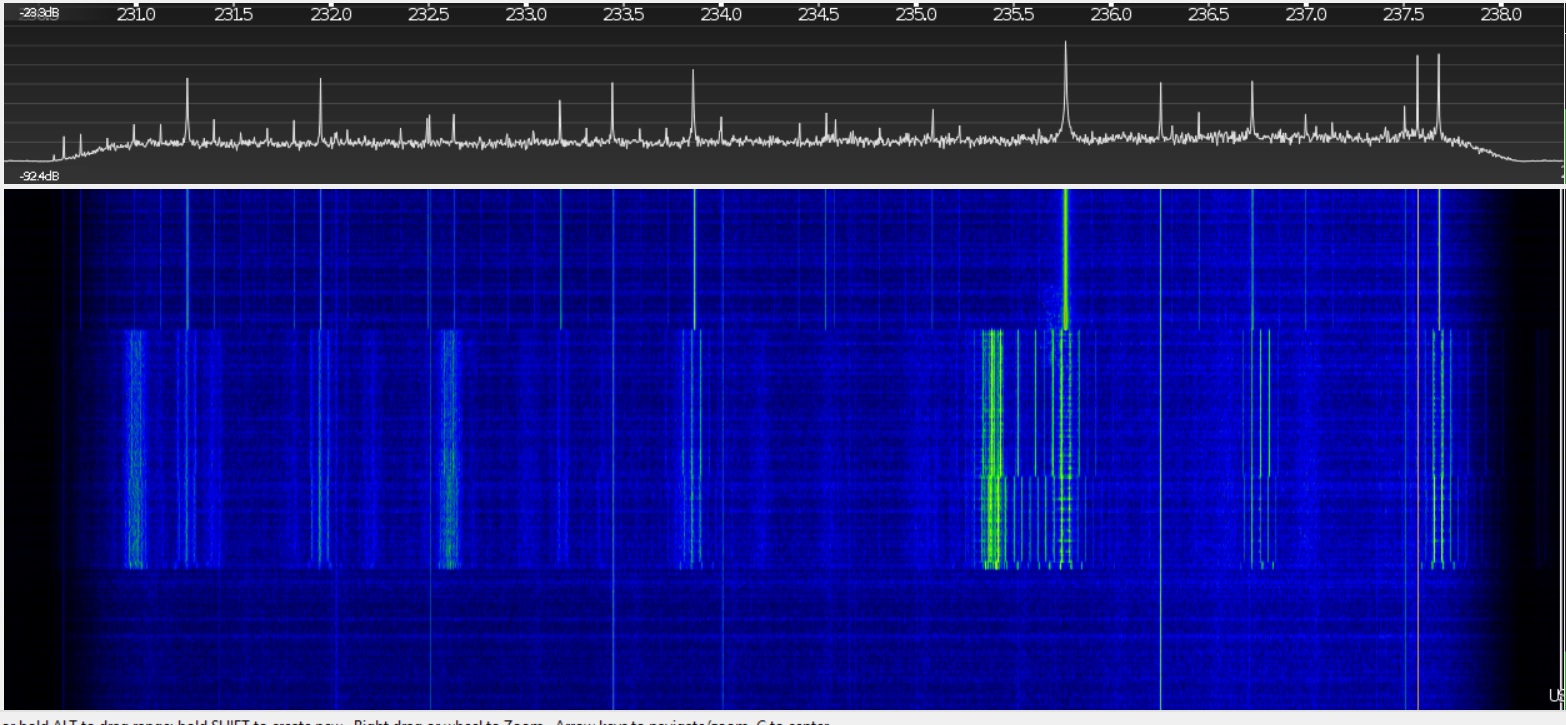Screen dimensions: 1566x725
Task: Click the status bar hint text at bottom
Action: (415, 720)
